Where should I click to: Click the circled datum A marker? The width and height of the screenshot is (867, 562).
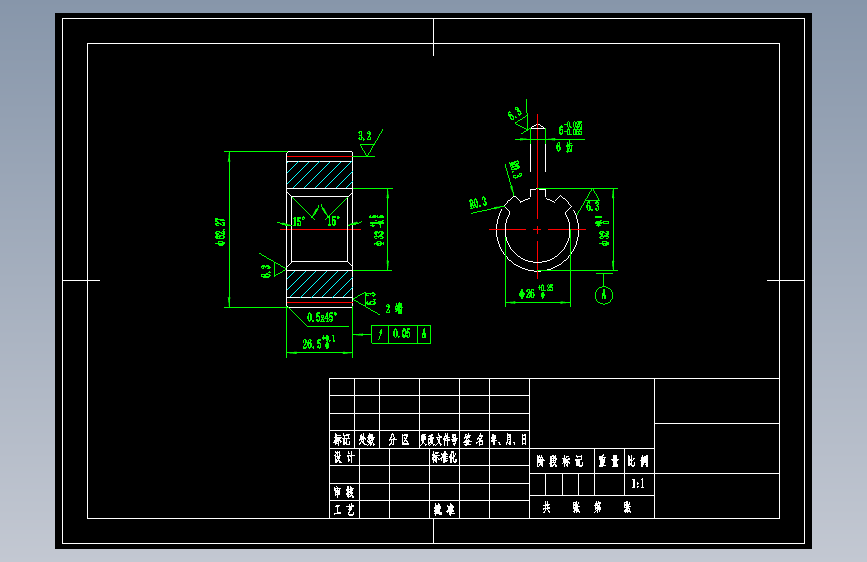tap(604, 295)
